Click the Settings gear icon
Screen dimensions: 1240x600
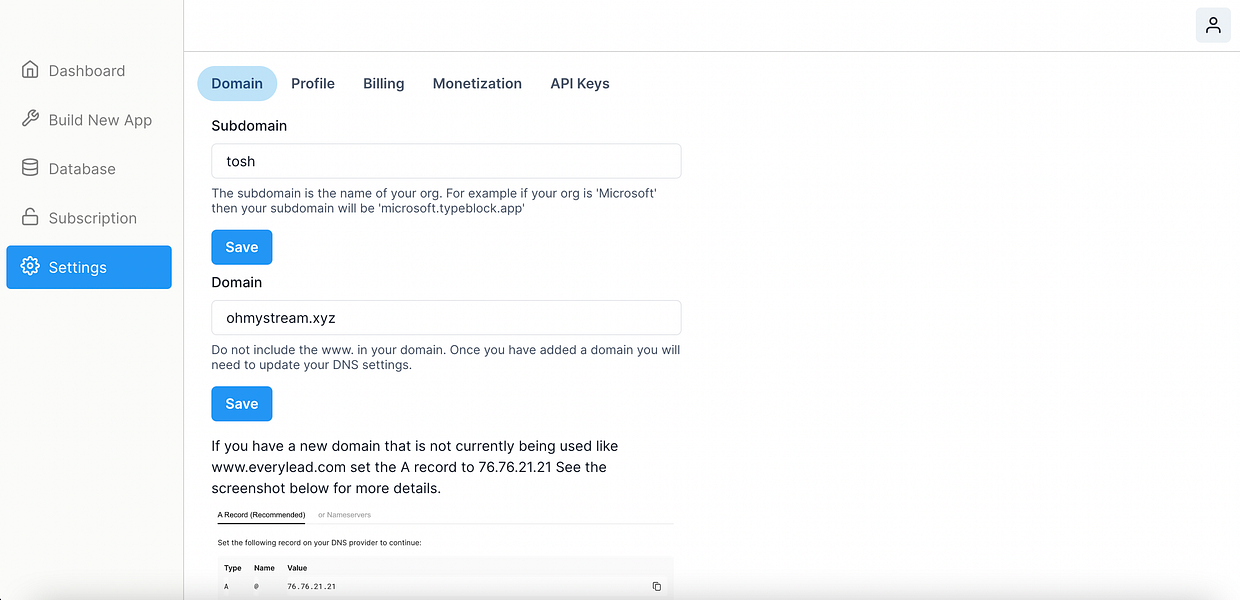coord(30,267)
